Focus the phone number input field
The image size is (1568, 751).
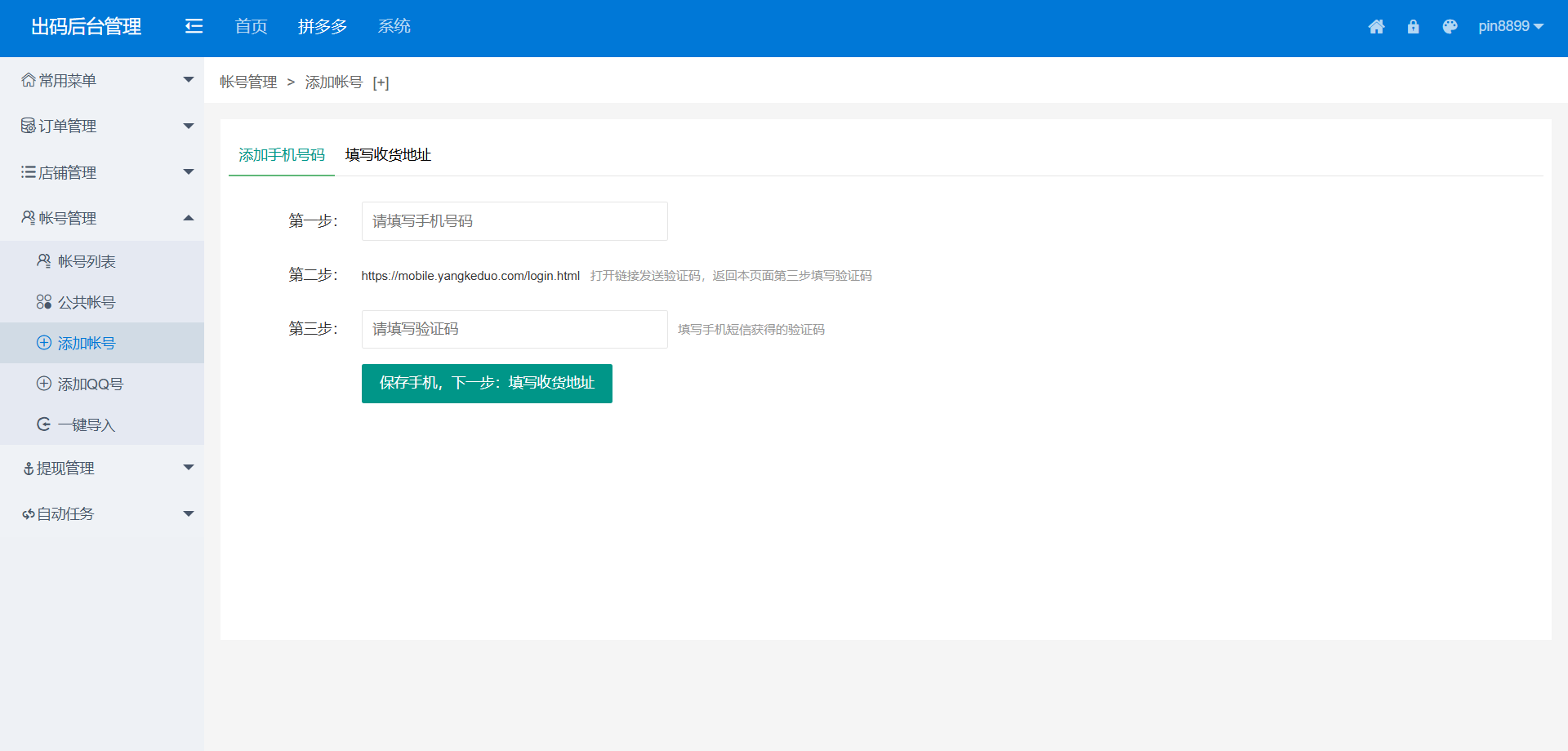tap(514, 221)
